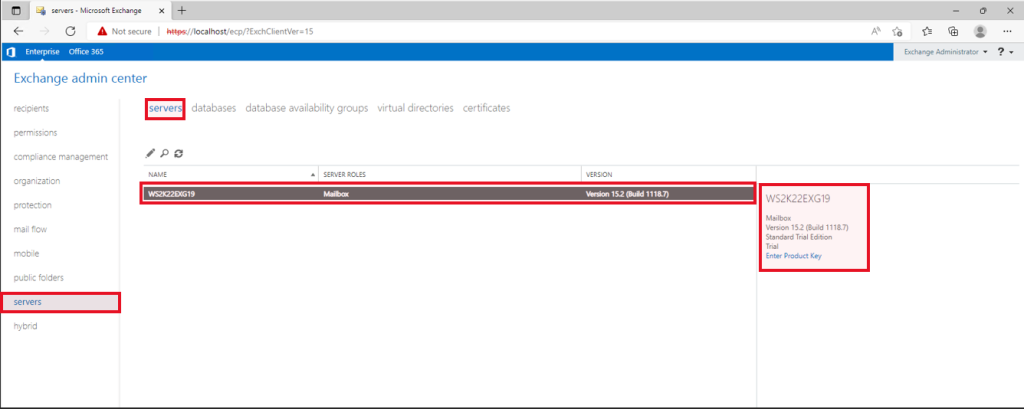Viewport: 1024px width, 409px height.
Task: Click the WS2K22EXG19 heading in details pane
Action: [797, 198]
